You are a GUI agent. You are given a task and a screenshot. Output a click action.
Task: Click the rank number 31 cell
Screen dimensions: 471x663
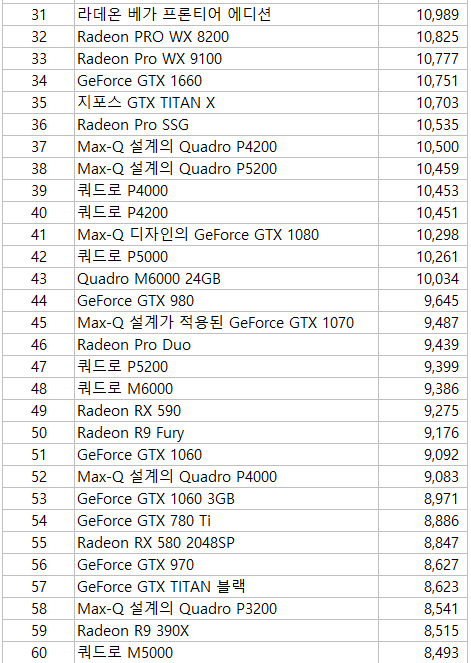38,15
